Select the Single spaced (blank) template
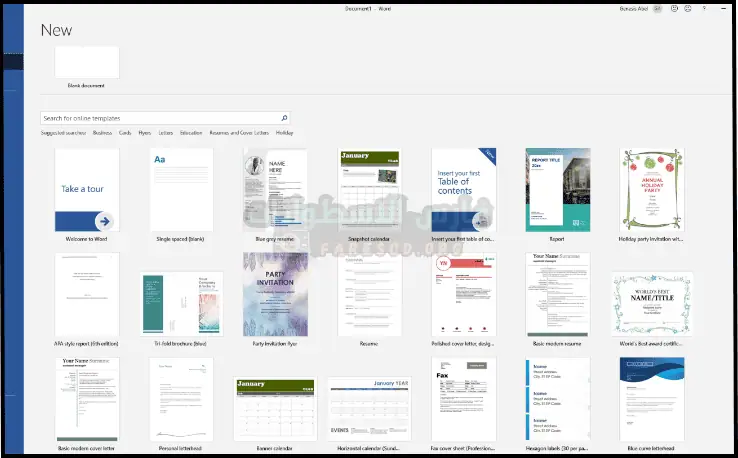The image size is (738, 458). coord(181,190)
